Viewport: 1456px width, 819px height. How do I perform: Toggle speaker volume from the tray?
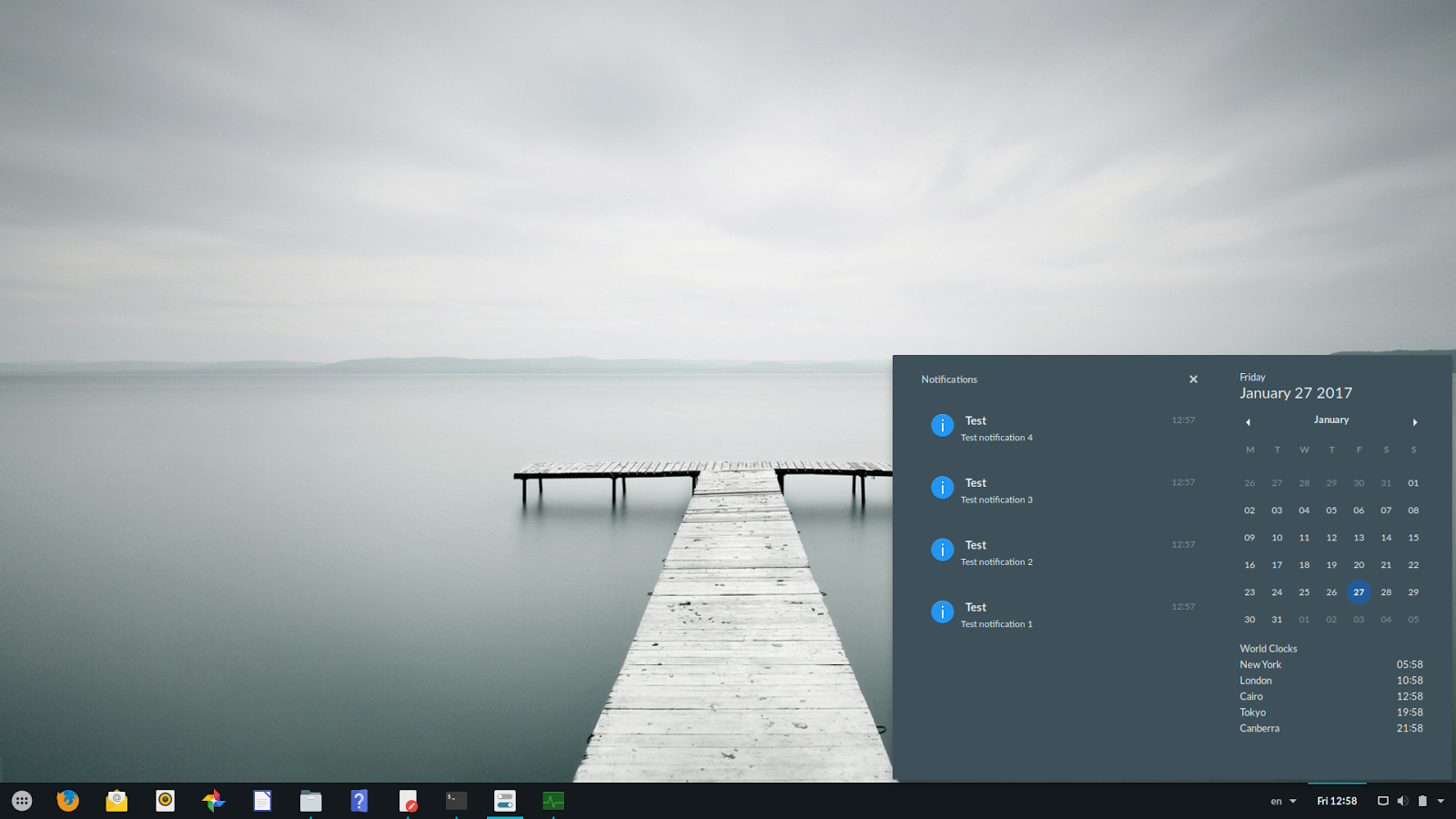tap(1402, 801)
